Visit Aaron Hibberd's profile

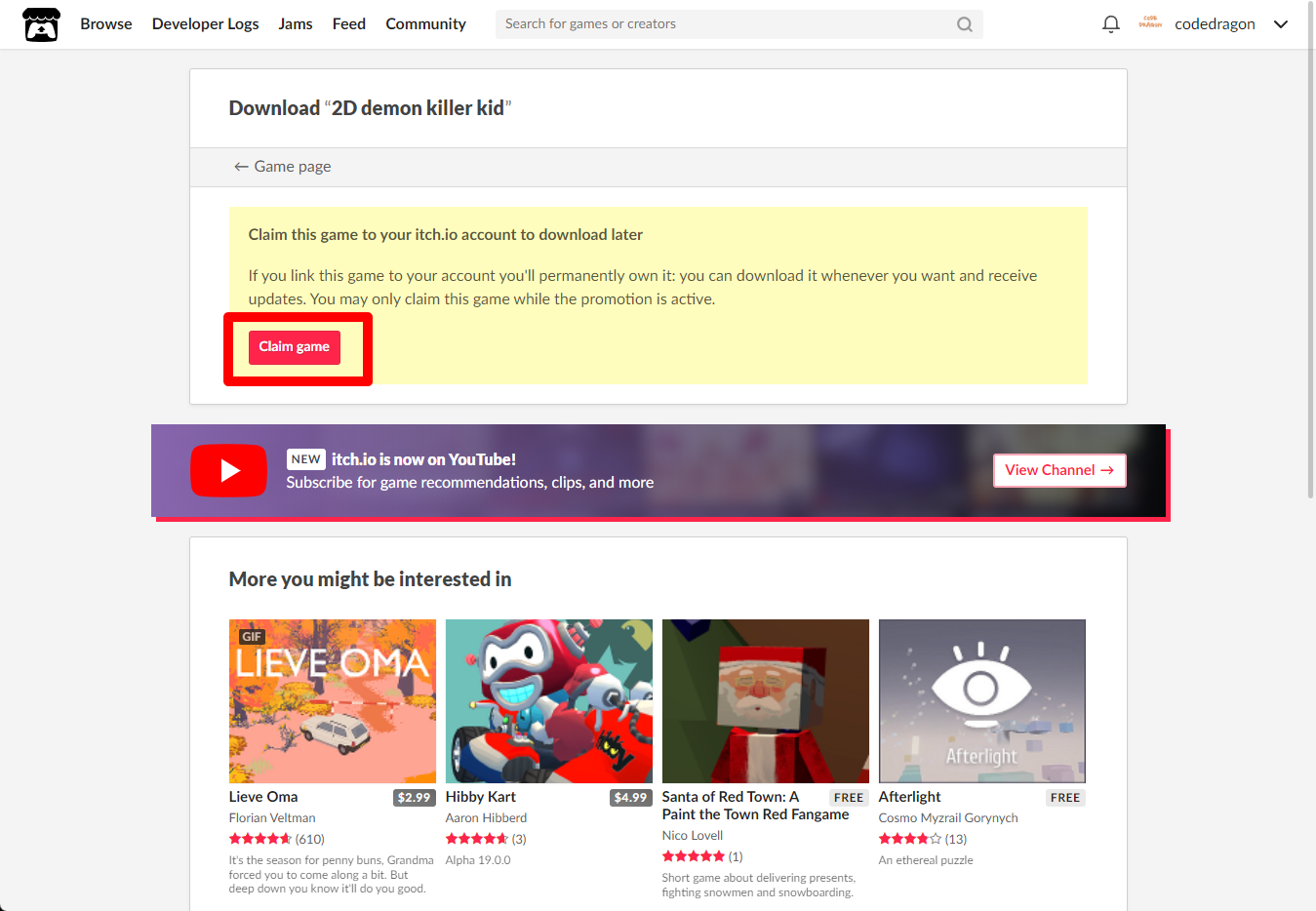[x=487, y=818]
